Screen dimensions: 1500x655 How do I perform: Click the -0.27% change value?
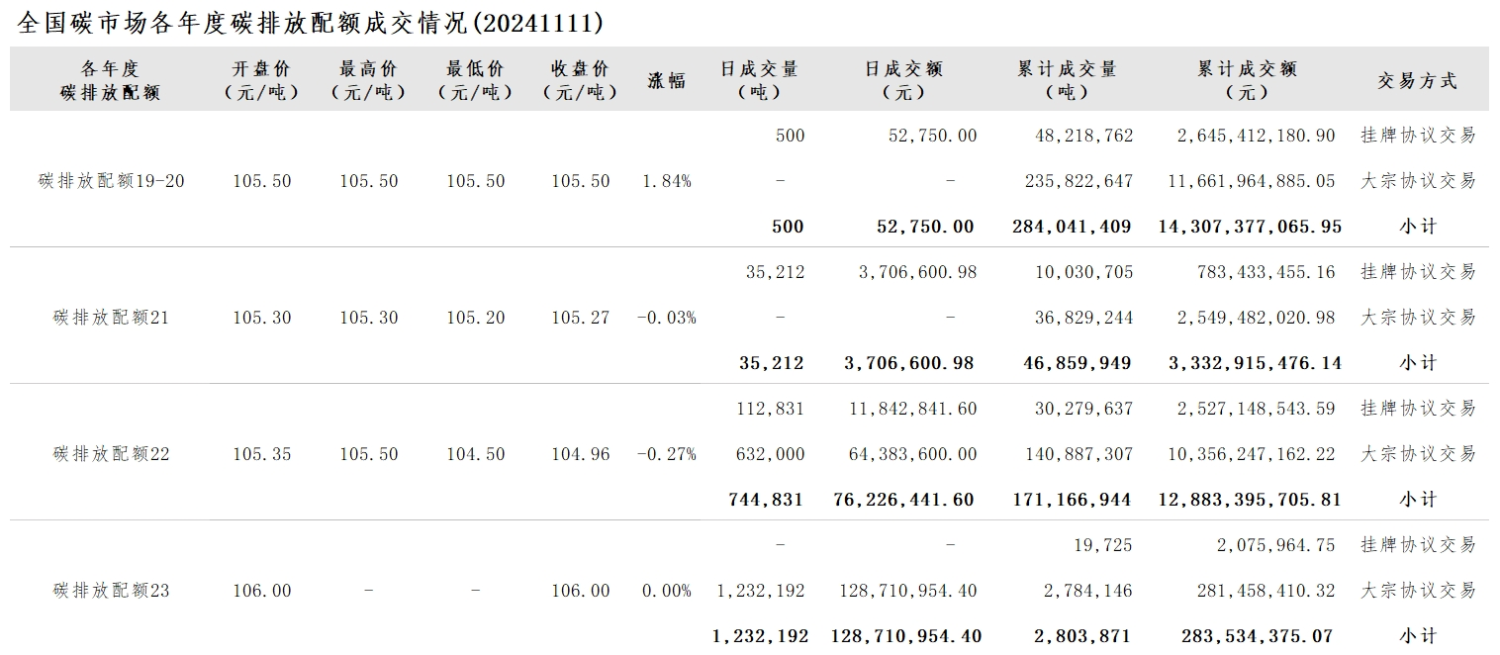click(x=666, y=454)
